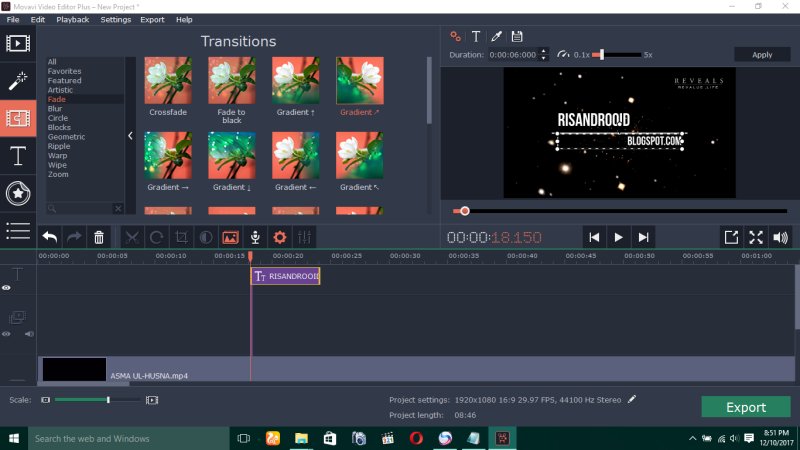Screen dimensions: 800x450
Task: Open the Titles tab in left sidebar
Action: (17, 156)
